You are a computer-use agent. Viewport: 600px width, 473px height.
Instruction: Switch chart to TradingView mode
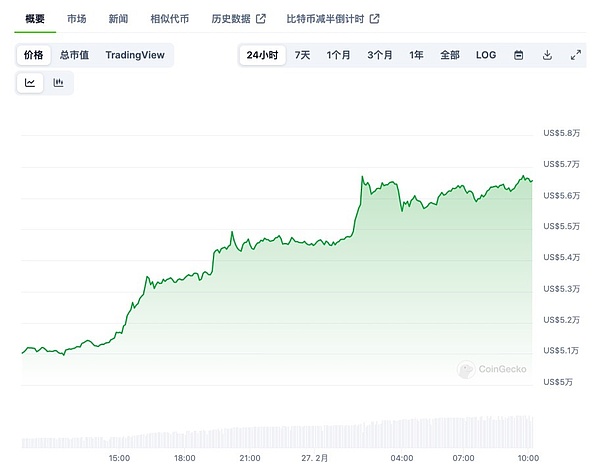[135, 55]
